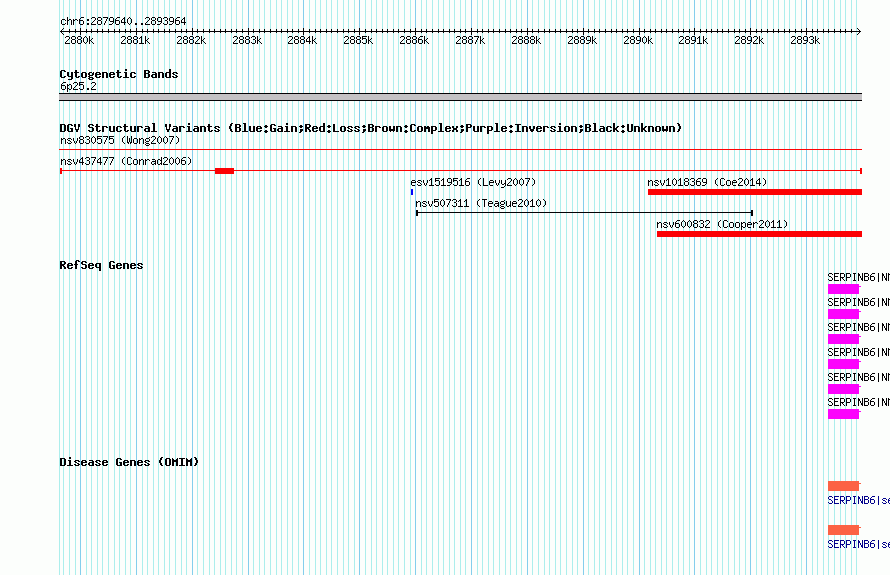Viewport: 890px width, 575px height.
Task: Click the chr6:2879640..2893964 coordinate label
Action: pos(123,21)
